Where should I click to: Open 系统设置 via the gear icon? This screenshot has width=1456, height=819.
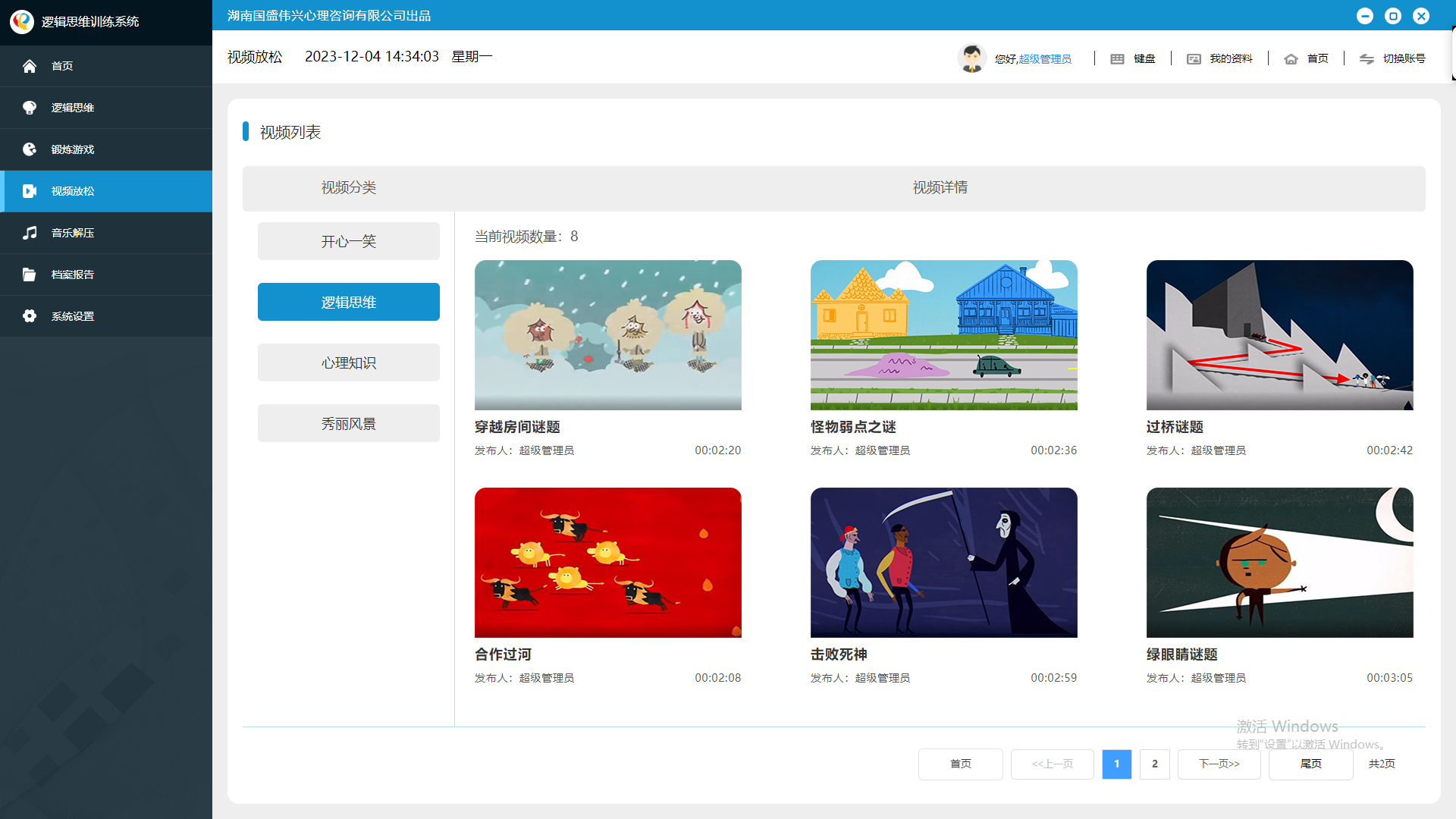pyautogui.click(x=30, y=315)
